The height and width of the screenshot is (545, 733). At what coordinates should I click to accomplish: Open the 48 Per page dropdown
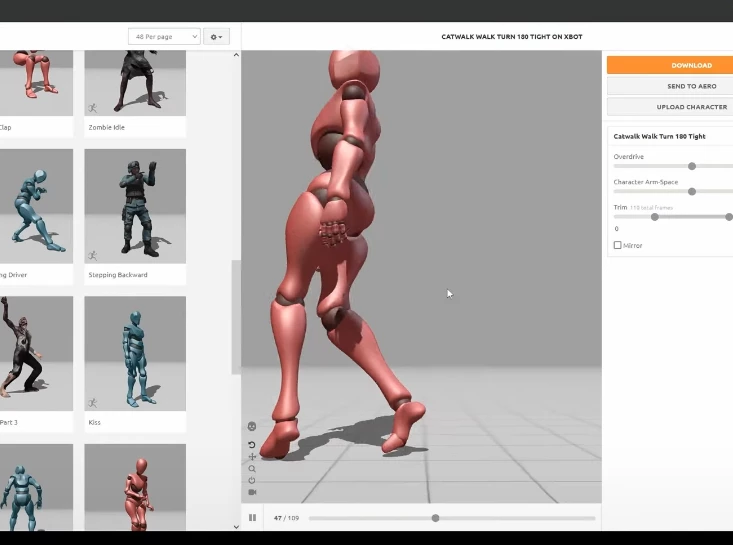(x=164, y=36)
